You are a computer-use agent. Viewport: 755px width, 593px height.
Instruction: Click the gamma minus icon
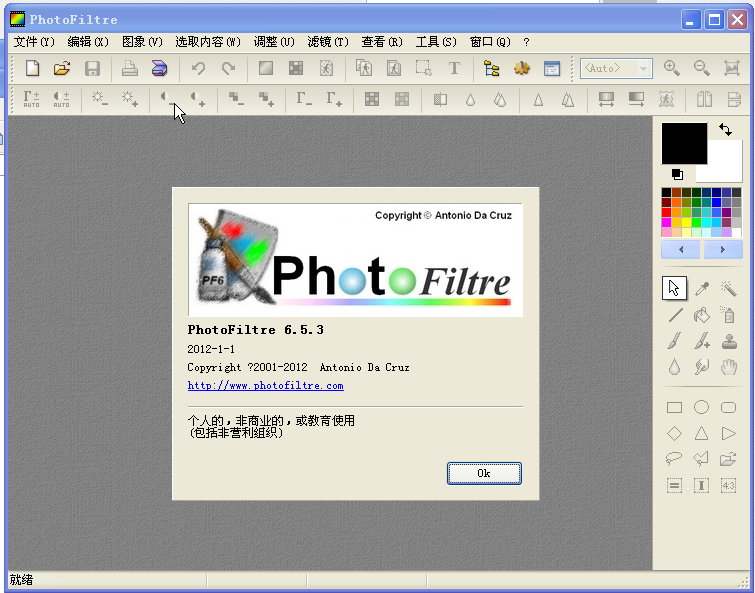coord(304,99)
